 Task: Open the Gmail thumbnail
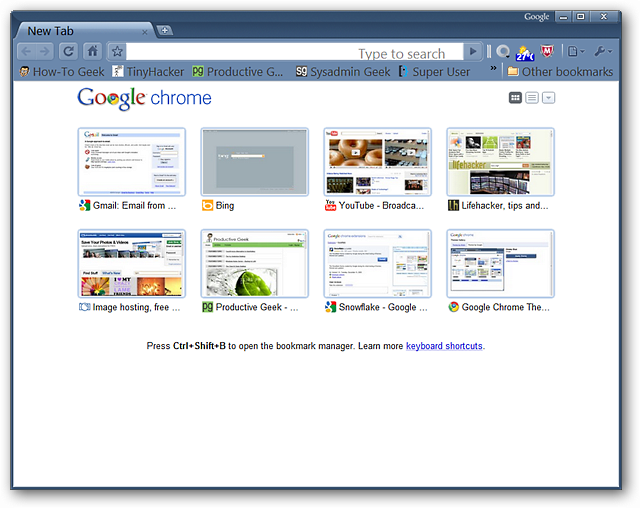tap(131, 162)
